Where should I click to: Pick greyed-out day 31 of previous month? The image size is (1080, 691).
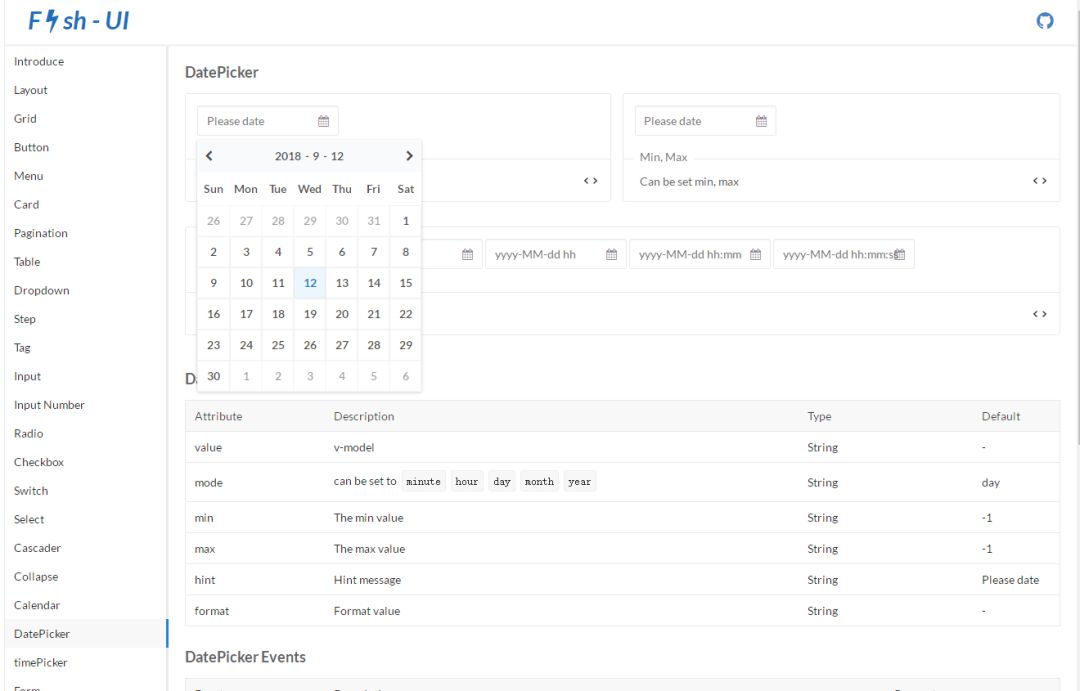(374, 220)
